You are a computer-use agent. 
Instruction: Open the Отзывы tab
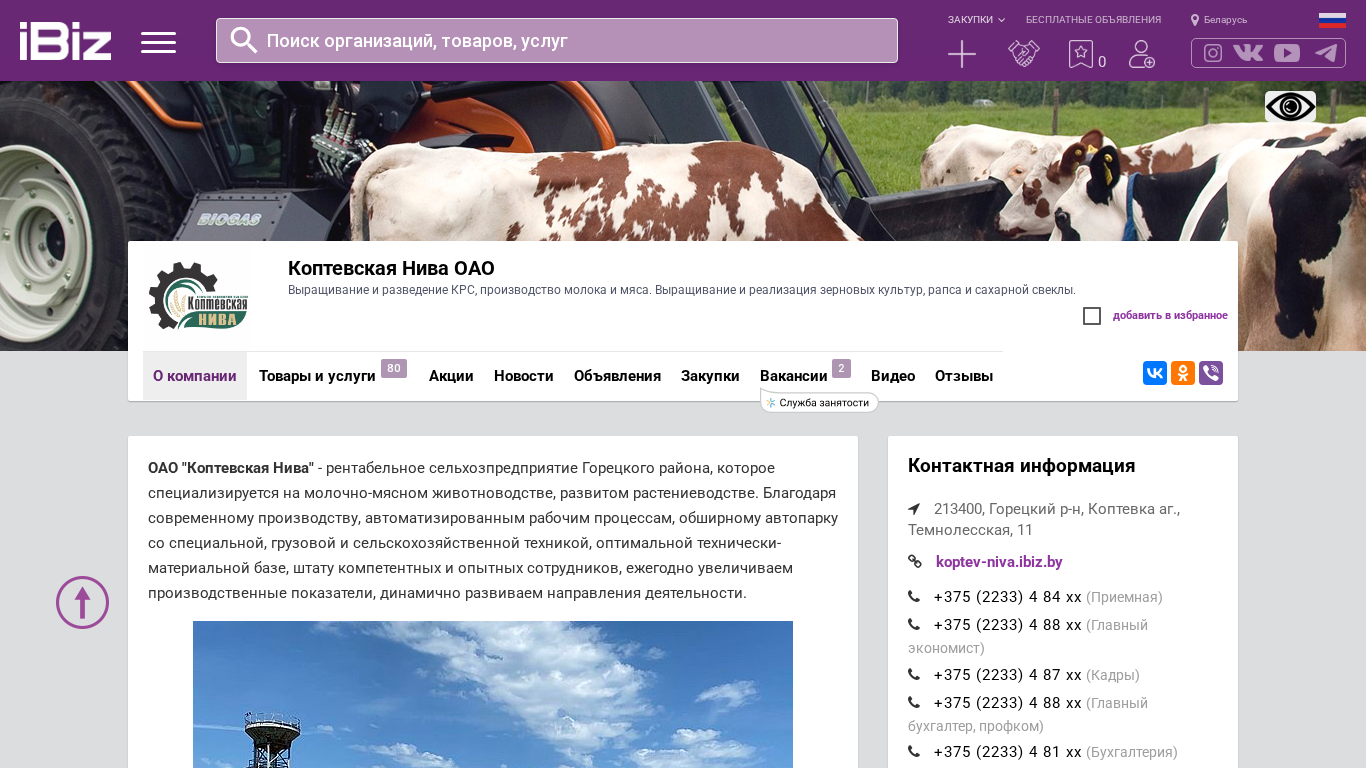click(x=964, y=376)
